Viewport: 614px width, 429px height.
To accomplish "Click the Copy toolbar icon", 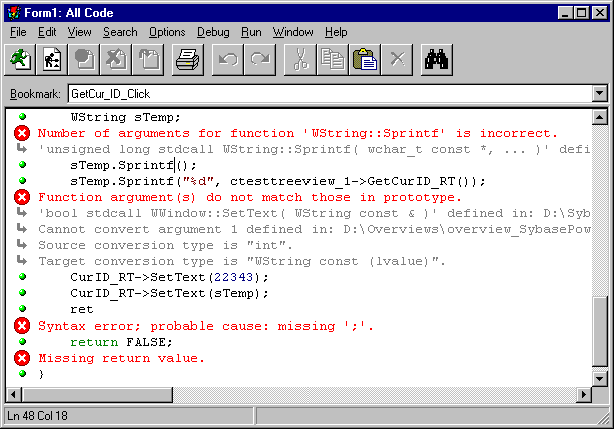I will click(332, 59).
